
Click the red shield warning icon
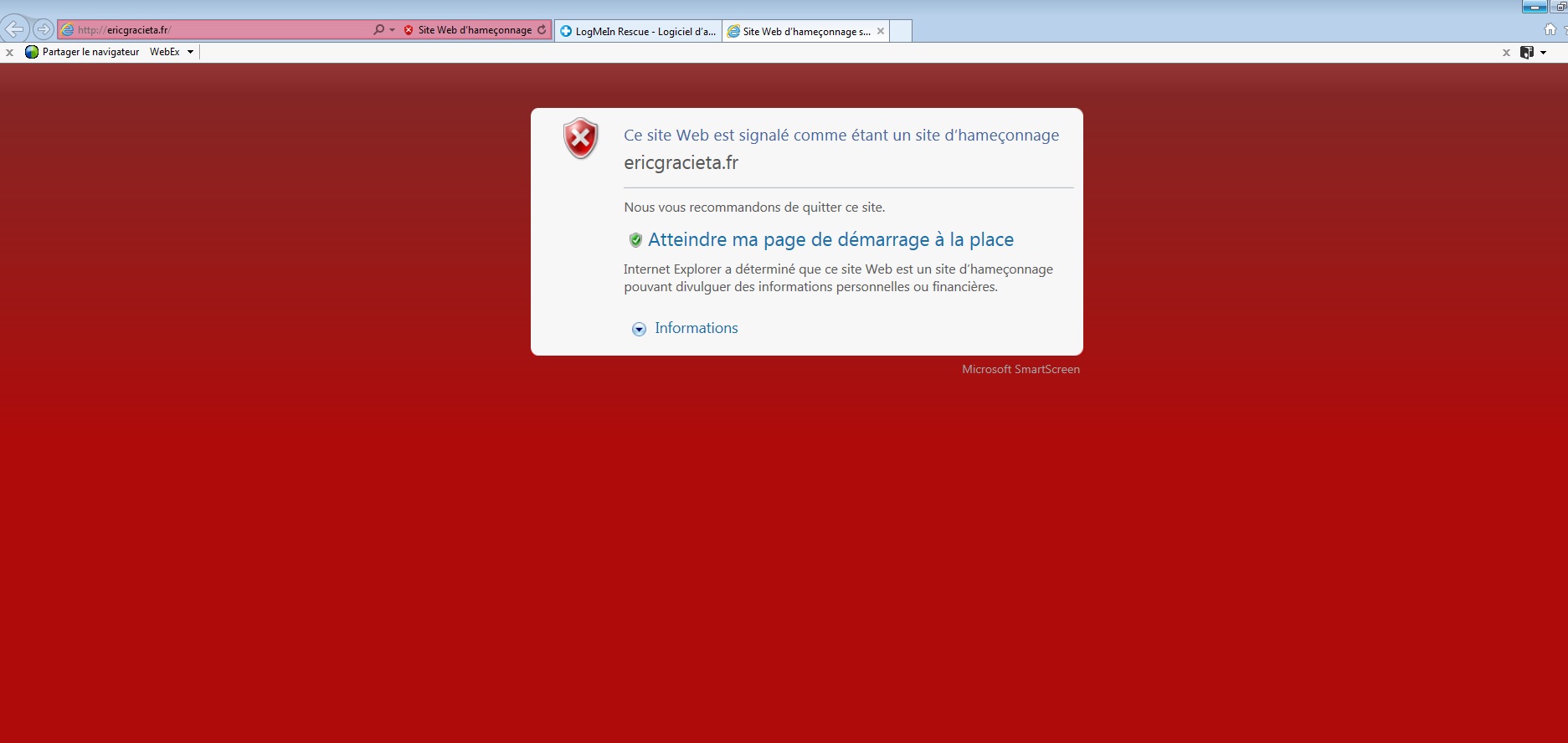tap(580, 138)
